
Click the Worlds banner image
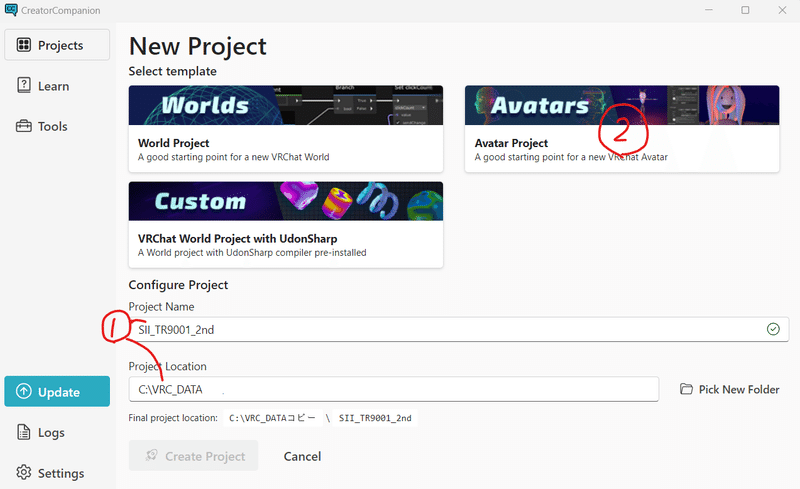click(286, 105)
